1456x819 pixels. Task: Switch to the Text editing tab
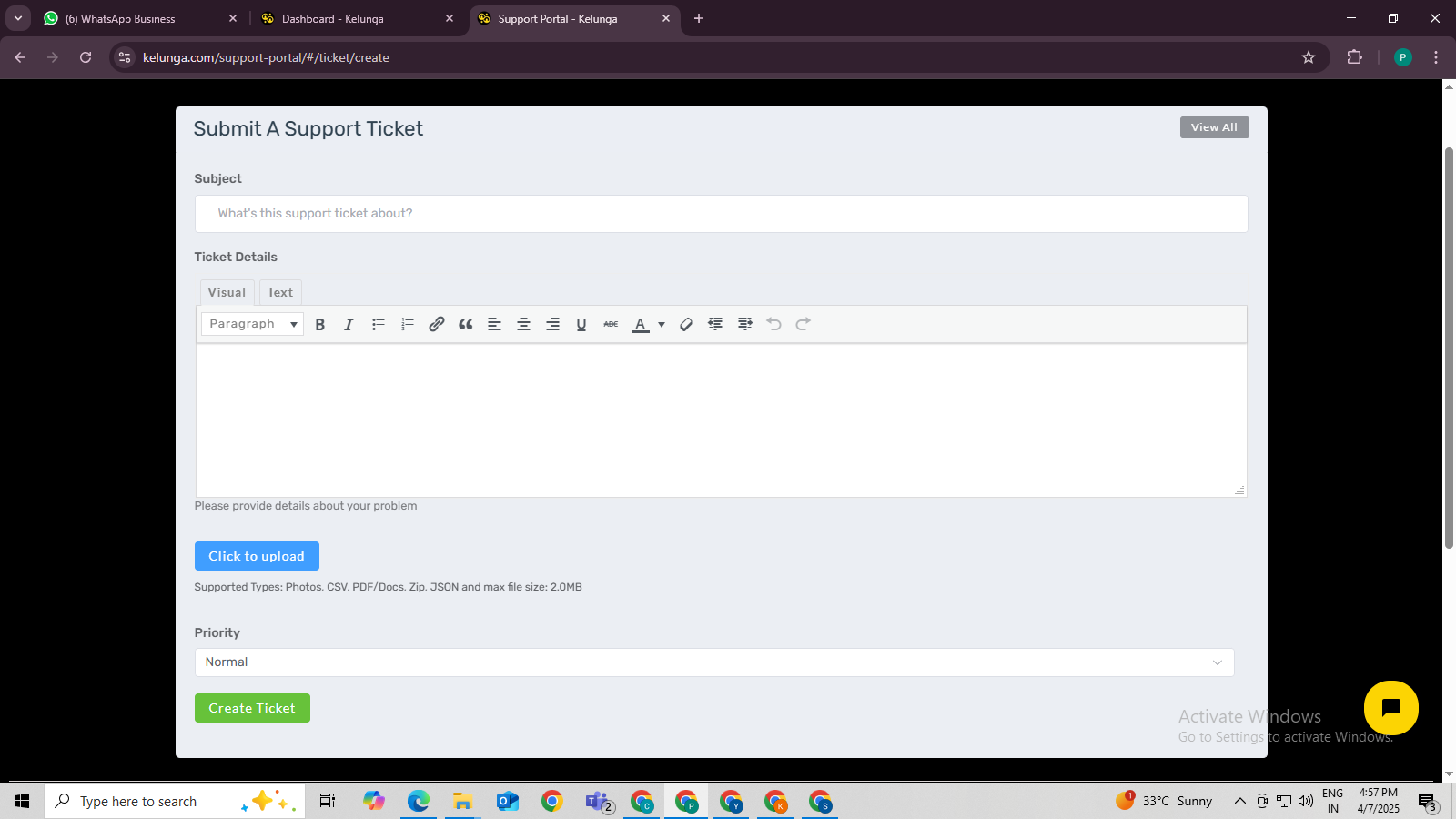[279, 292]
